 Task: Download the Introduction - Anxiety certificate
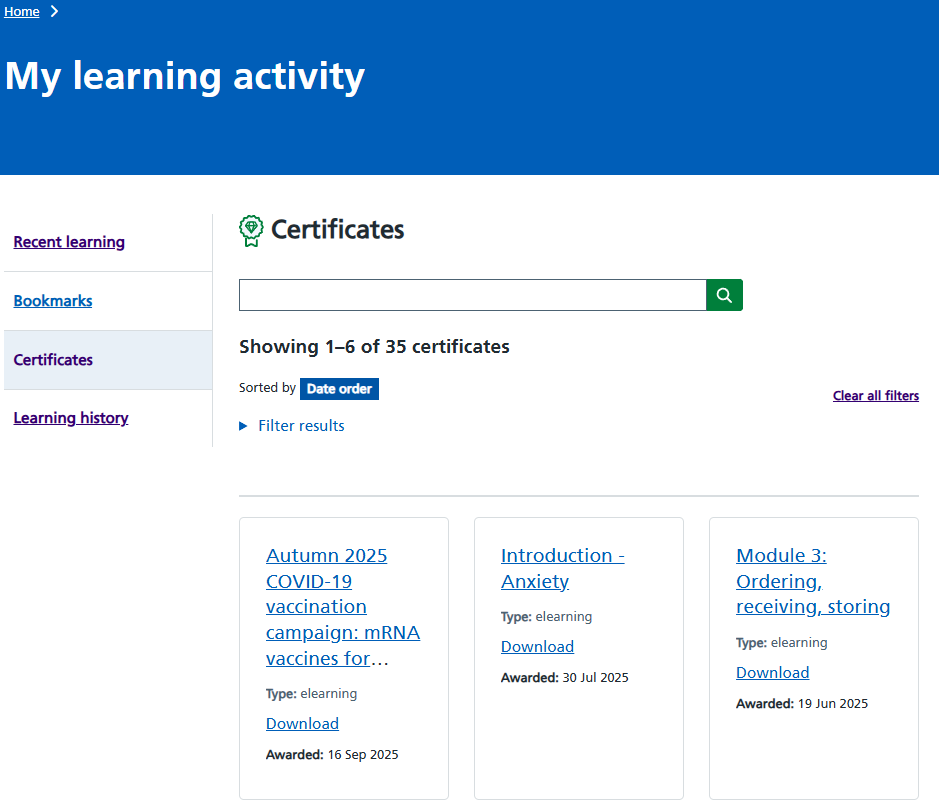click(x=537, y=646)
